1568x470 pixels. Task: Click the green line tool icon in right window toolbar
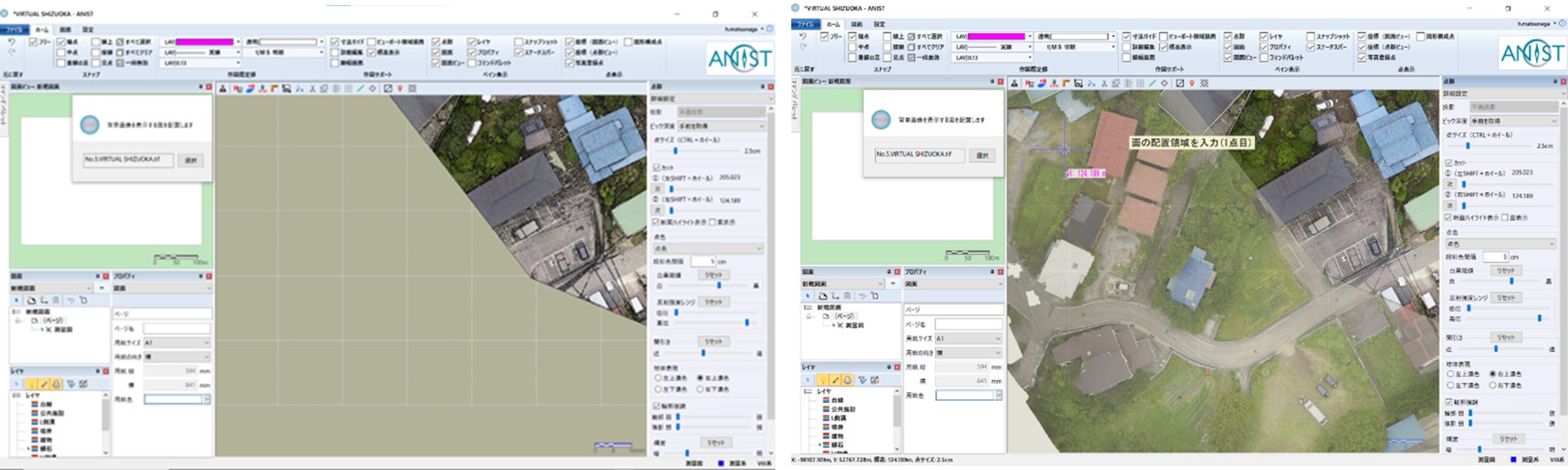[x=1151, y=83]
